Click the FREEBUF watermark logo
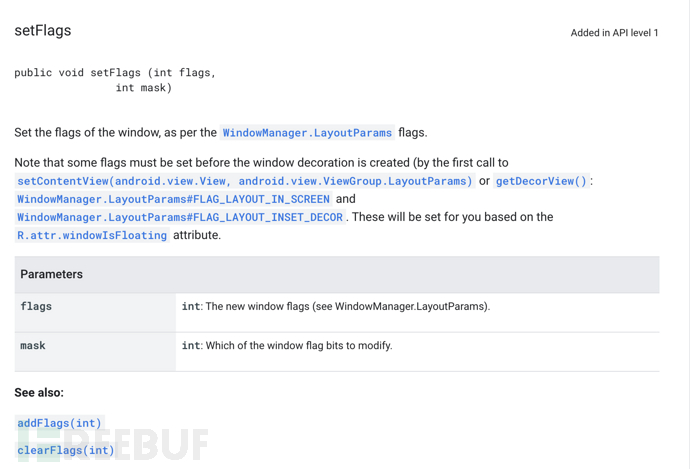690x469 pixels. [x=114, y=444]
